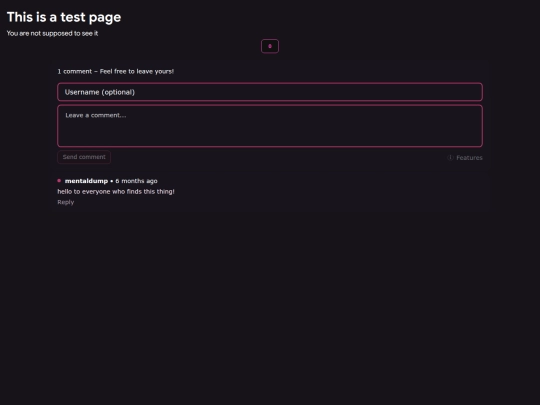Viewport: 540px width, 405px height.
Task: Select the mentaldump username
Action: click(x=86, y=181)
